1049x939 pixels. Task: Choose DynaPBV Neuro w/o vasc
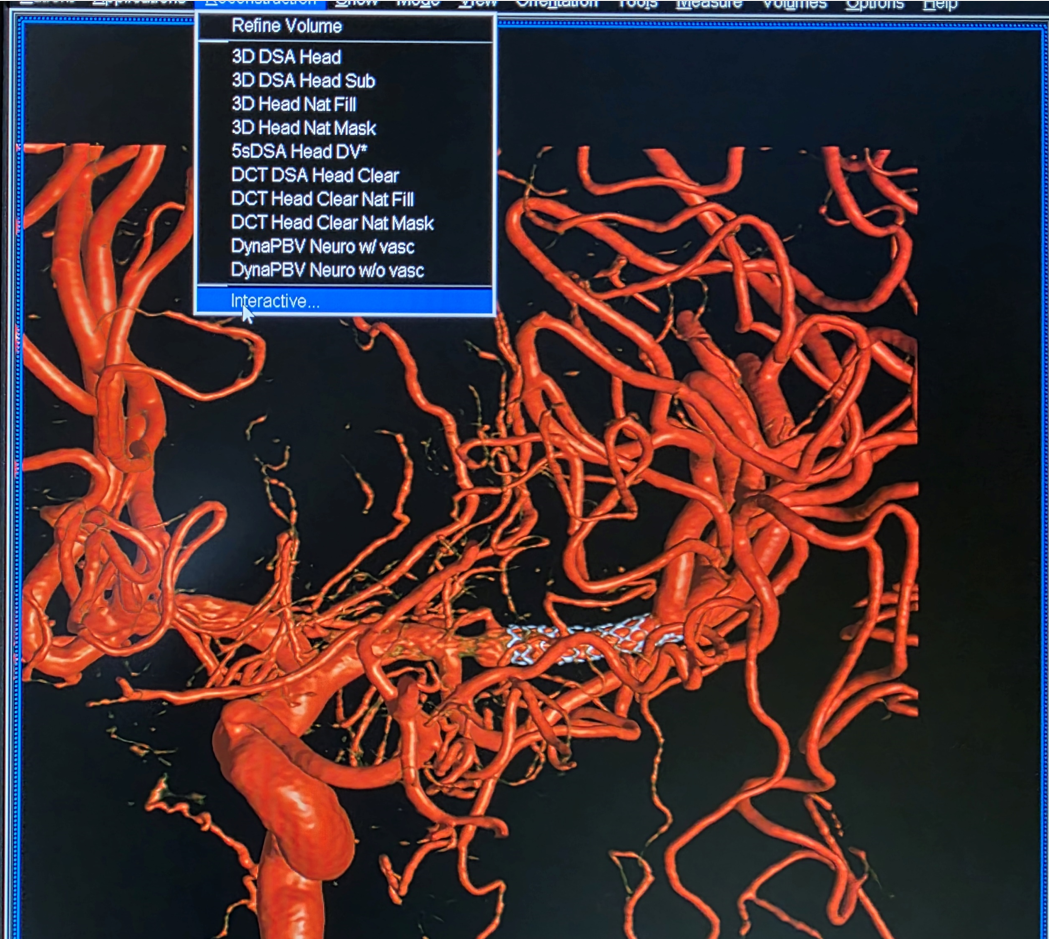click(327, 270)
